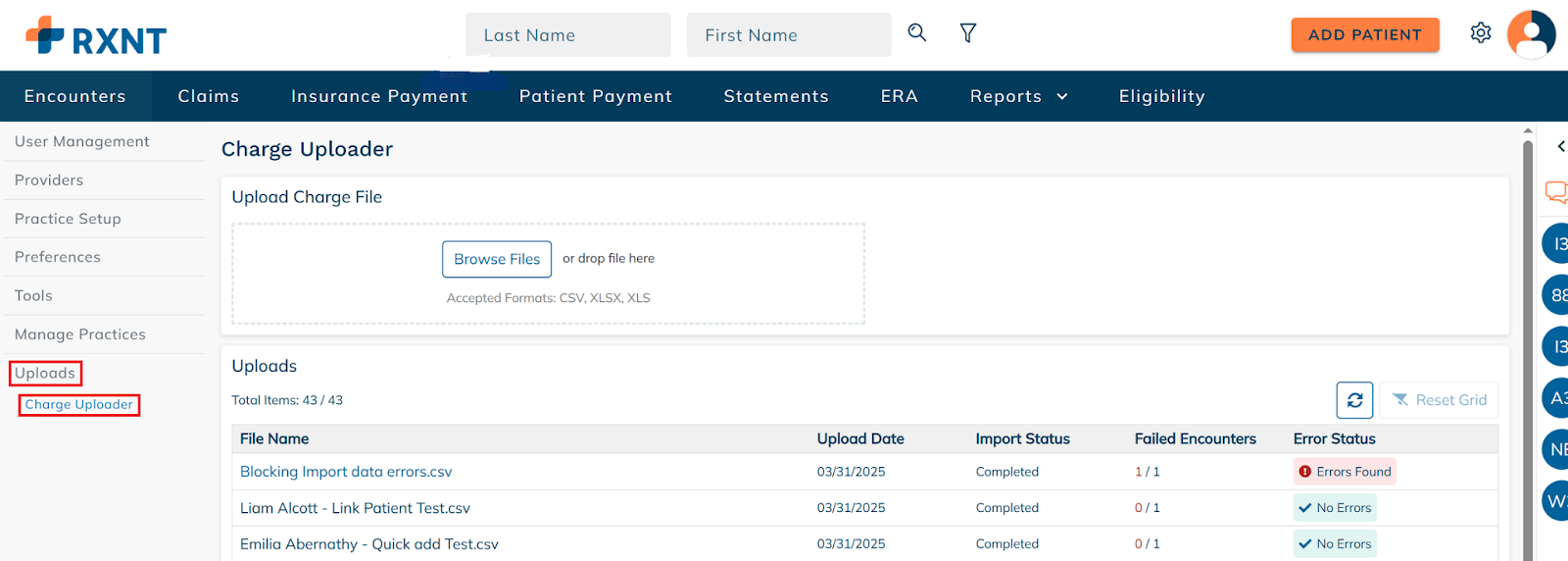
Task: Open Blocking Import data errors.csv link
Action: tap(346, 472)
